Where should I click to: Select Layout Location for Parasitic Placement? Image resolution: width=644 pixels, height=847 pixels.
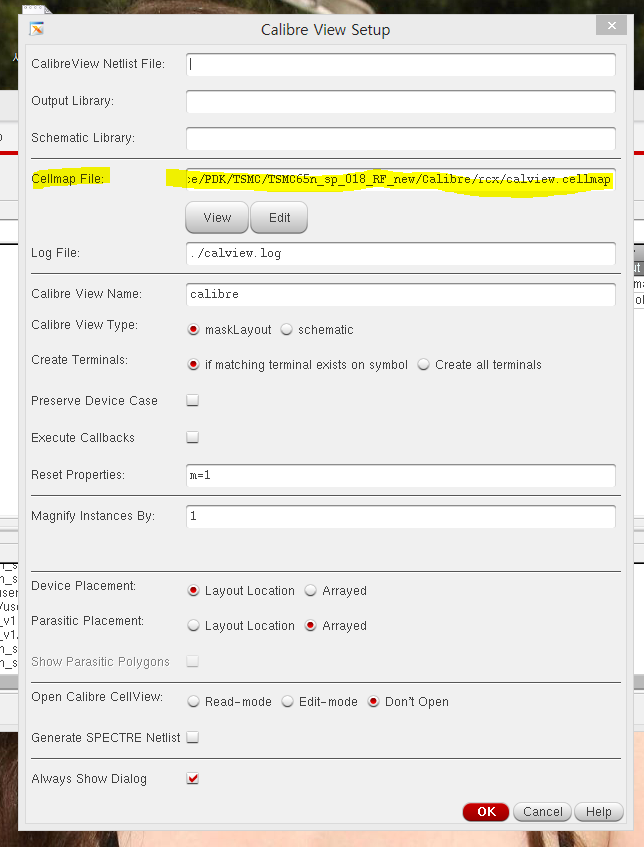(x=193, y=626)
